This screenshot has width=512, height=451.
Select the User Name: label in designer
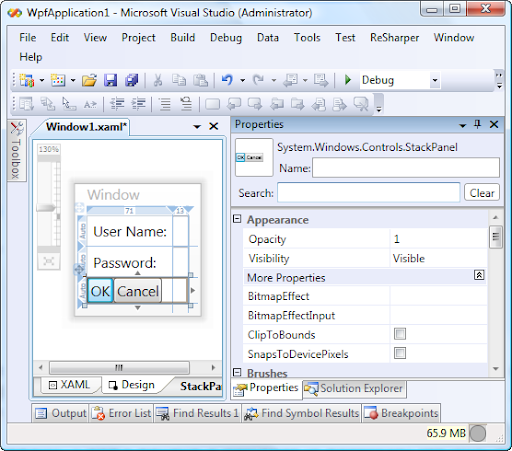pyautogui.click(x=130, y=231)
